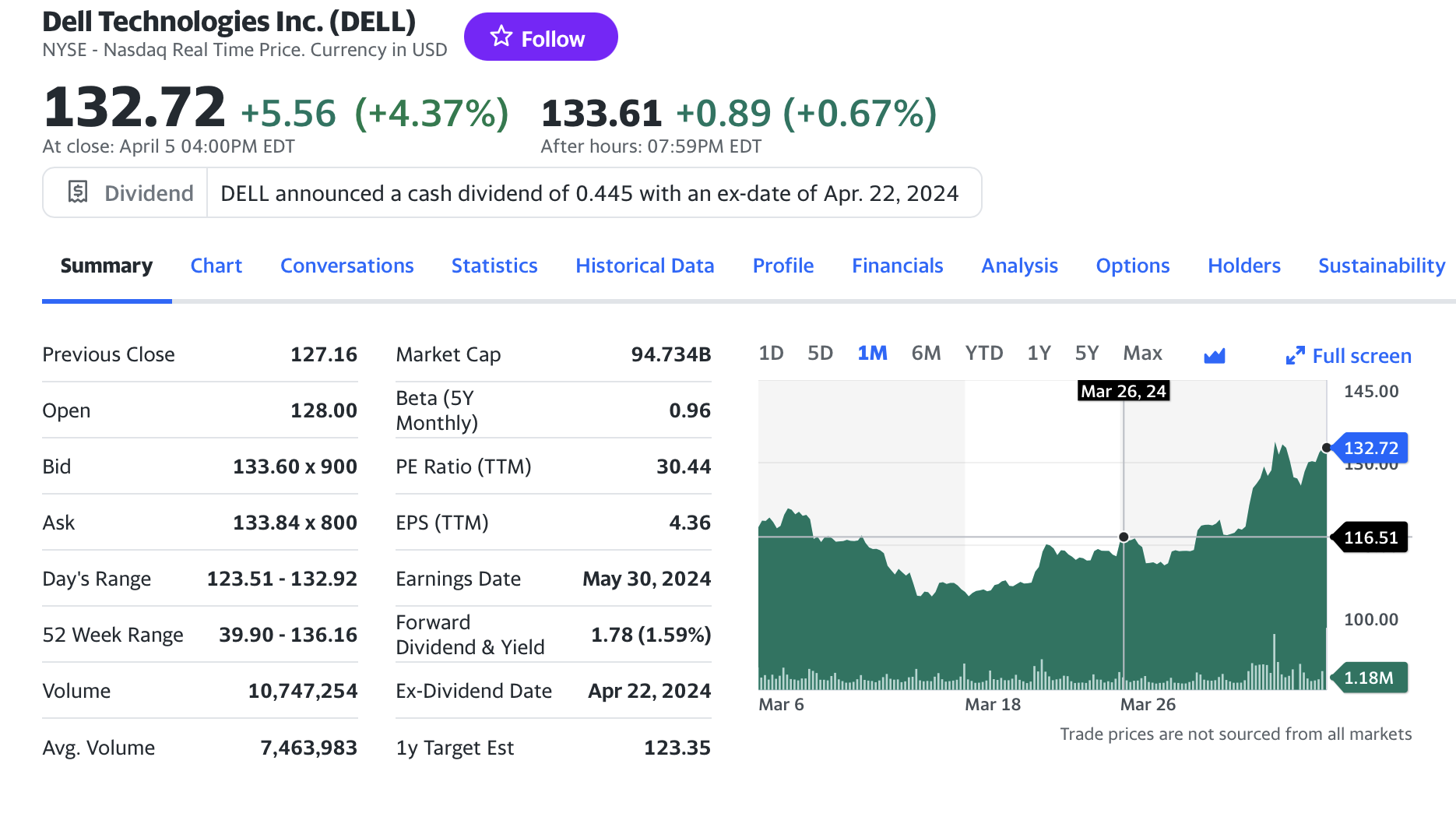
Task: Open the Financials tab
Action: click(897, 266)
